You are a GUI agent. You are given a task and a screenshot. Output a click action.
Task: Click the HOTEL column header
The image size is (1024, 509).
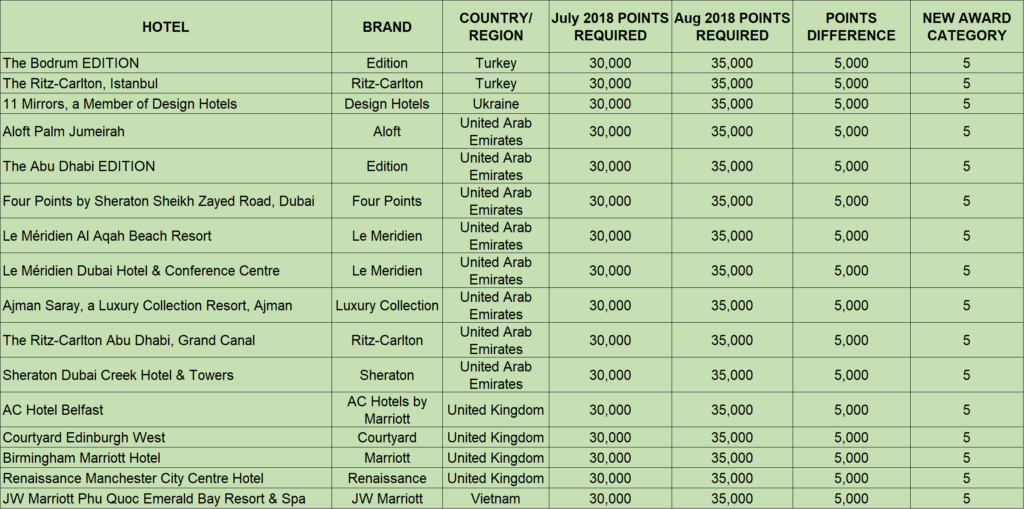click(165, 27)
